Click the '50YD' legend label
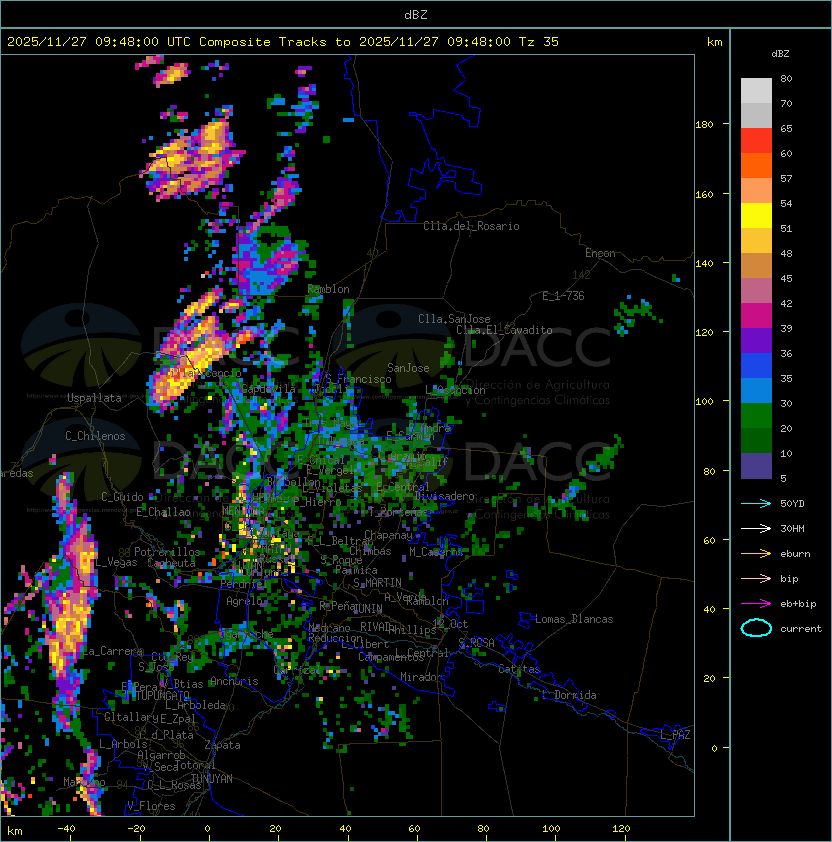 point(792,504)
